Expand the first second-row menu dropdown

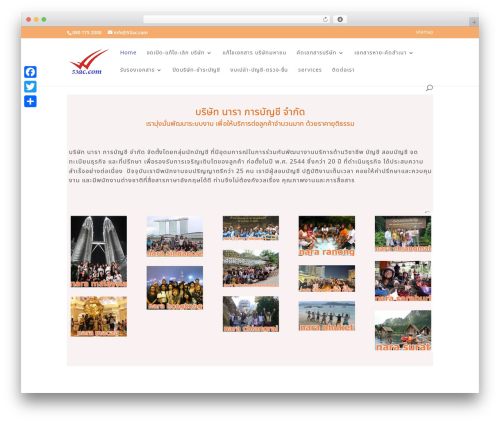point(140,70)
